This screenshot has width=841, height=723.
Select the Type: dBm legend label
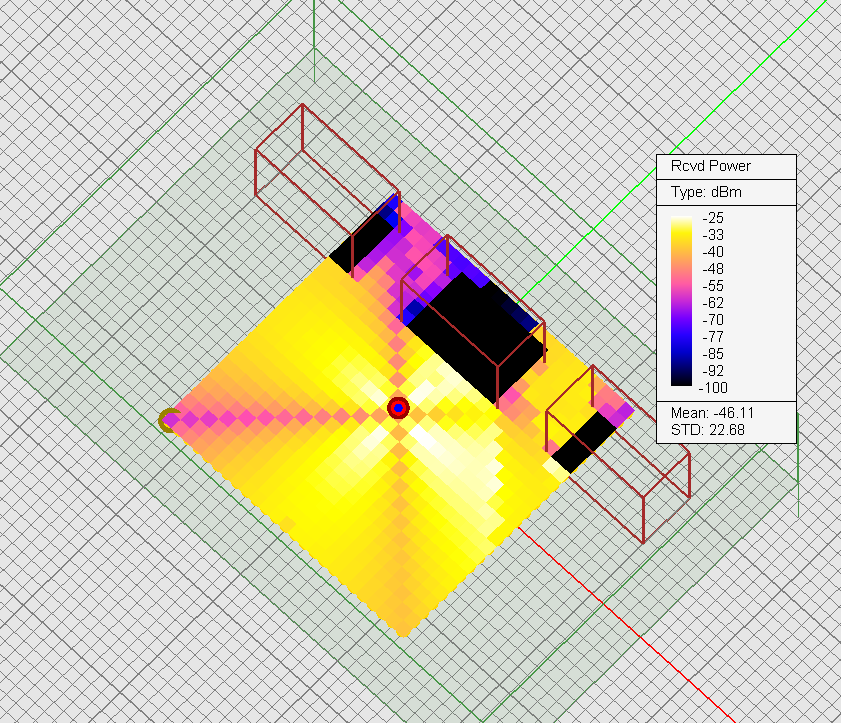pos(705,192)
